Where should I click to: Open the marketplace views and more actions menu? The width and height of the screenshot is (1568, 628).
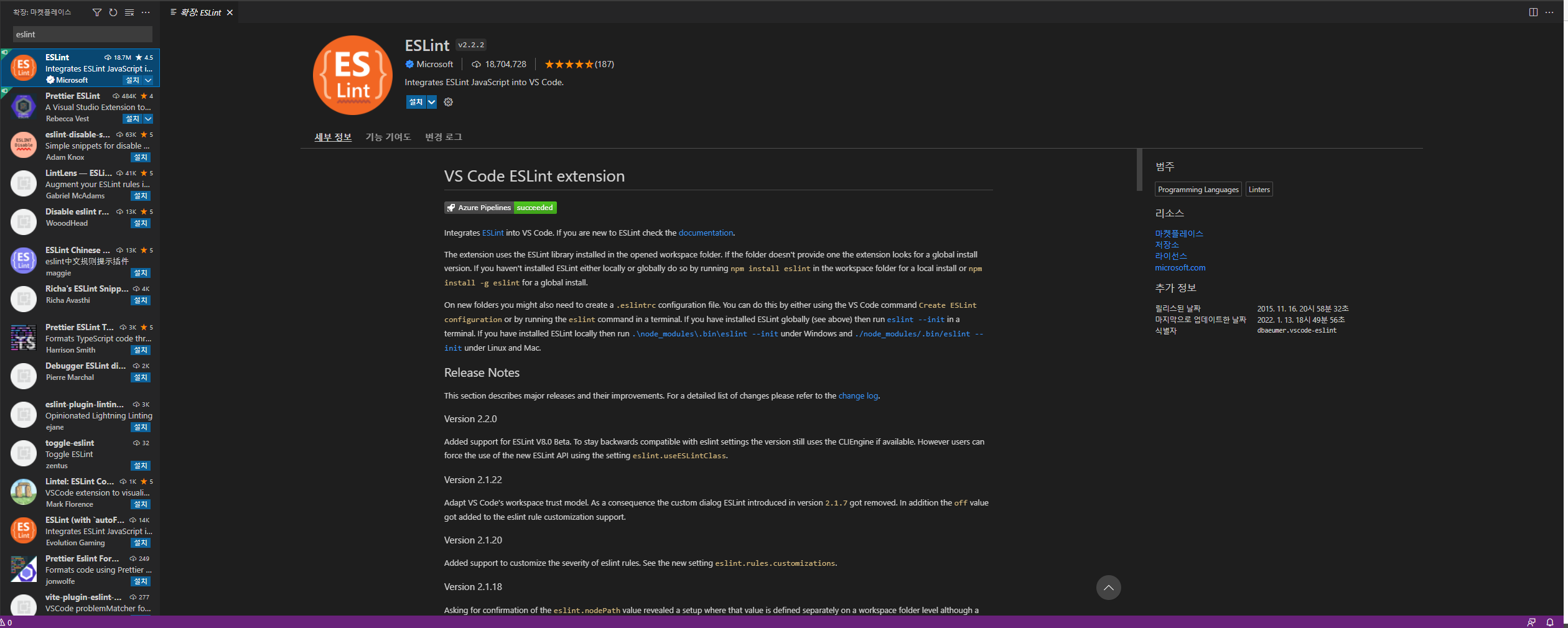tap(146, 12)
